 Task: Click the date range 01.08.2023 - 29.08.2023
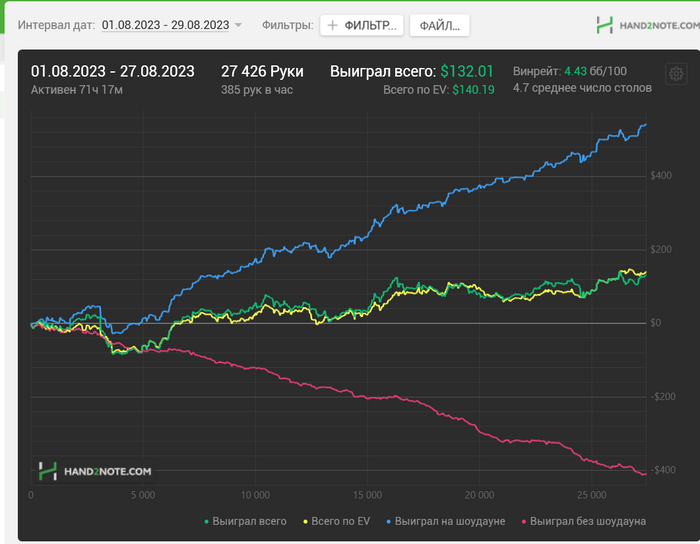tap(165, 25)
